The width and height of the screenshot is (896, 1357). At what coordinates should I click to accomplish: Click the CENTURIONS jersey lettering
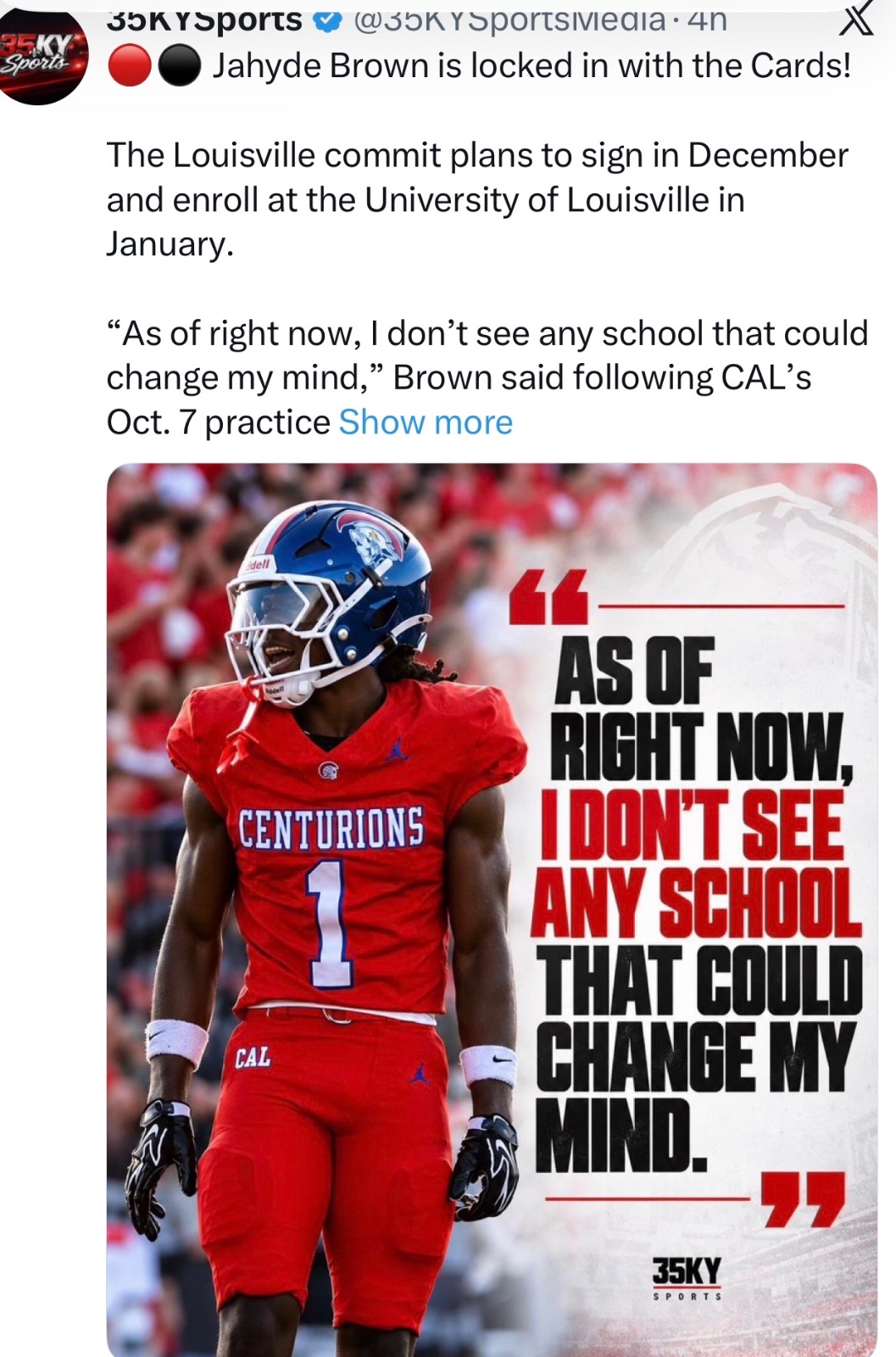331,828
